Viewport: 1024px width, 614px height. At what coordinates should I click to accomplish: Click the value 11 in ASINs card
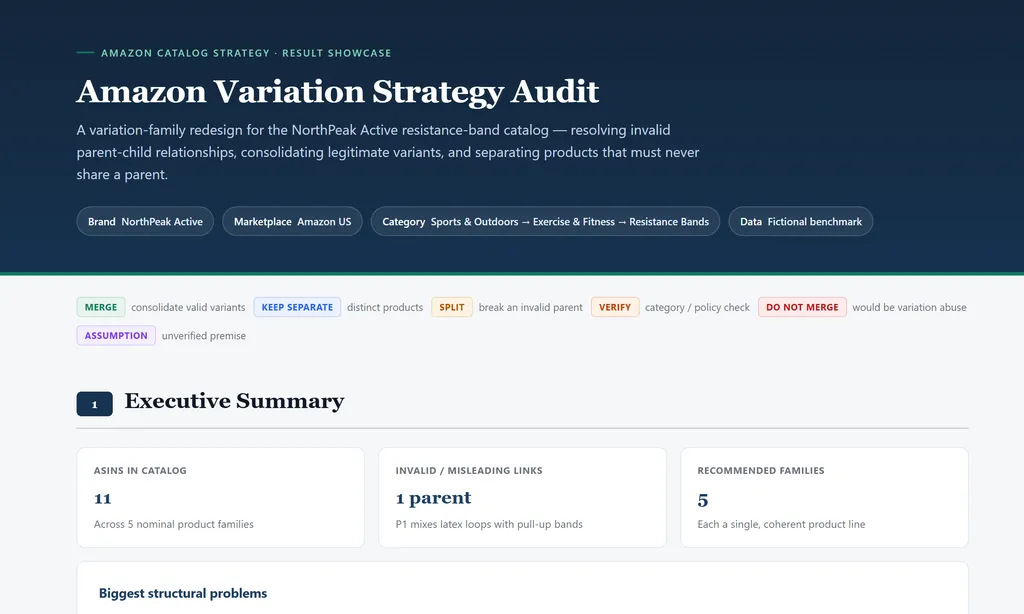pyautogui.click(x=103, y=498)
